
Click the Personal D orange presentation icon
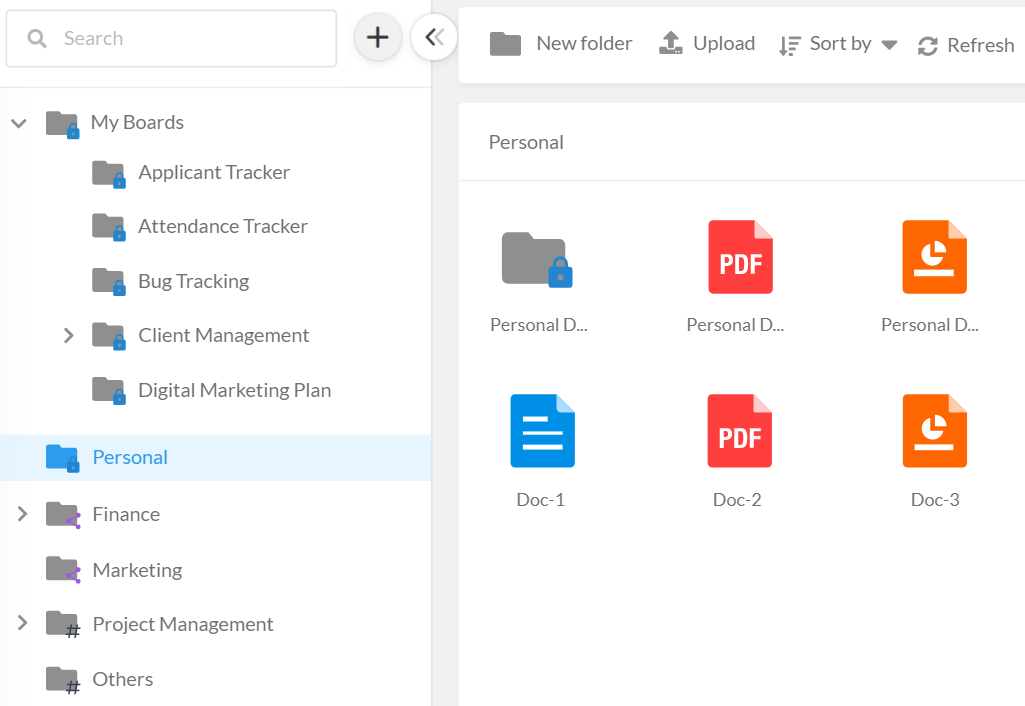coord(934,257)
